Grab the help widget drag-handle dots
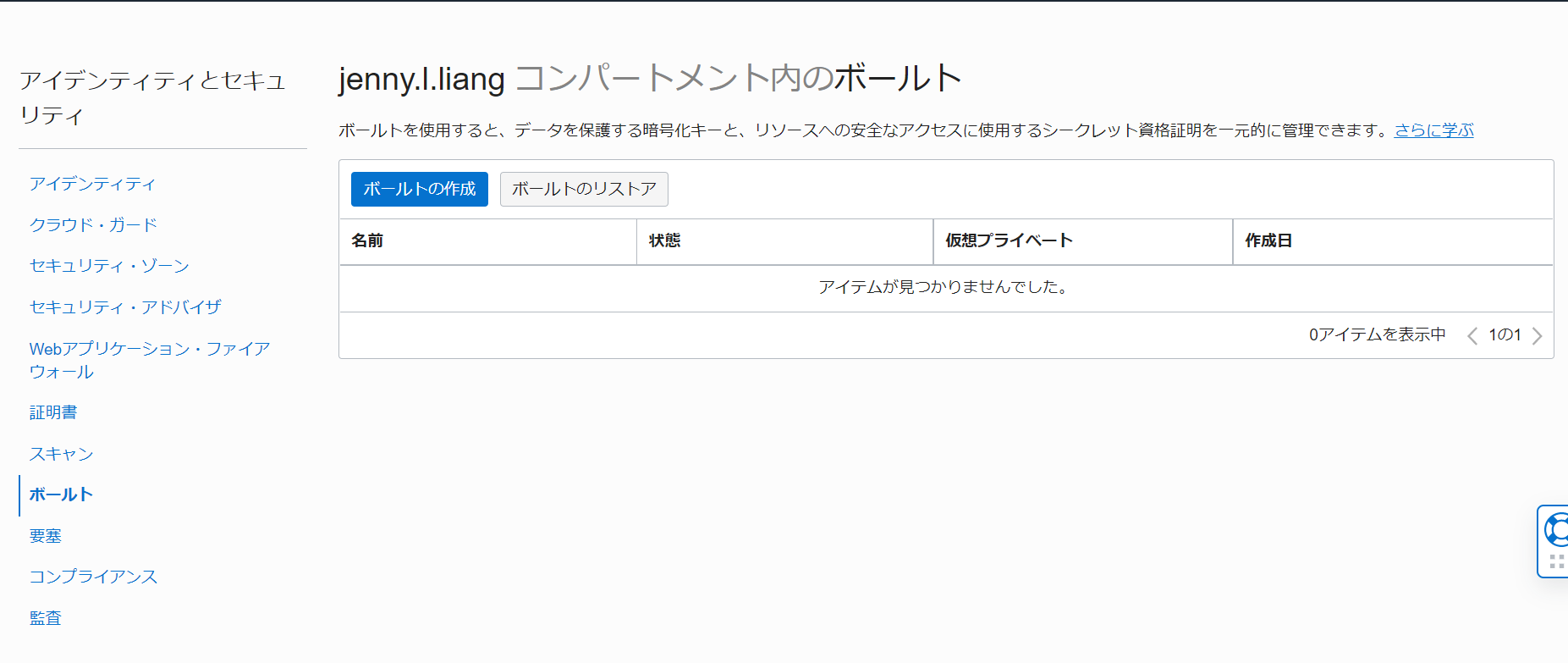Image resolution: width=1568 pixels, height=663 pixels. (x=1557, y=561)
